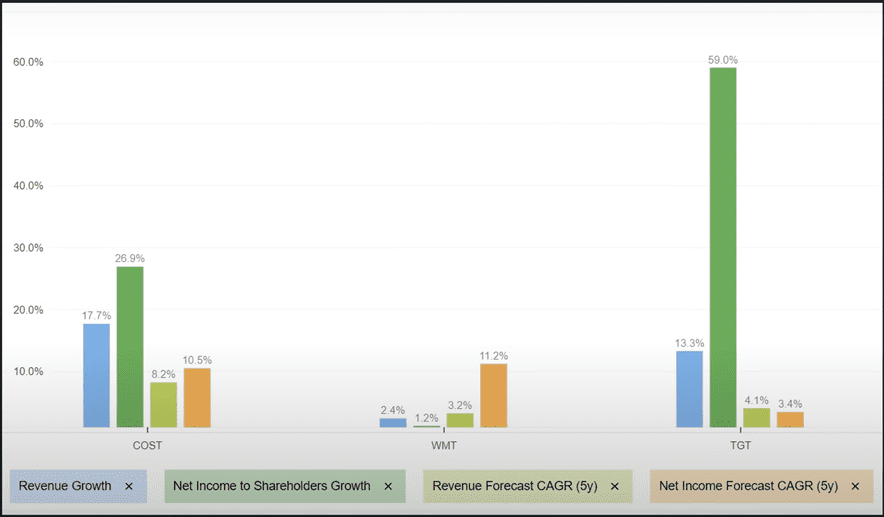The image size is (884, 517).
Task: Click the dark green COST 26.9% bar
Action: [x=130, y=347]
